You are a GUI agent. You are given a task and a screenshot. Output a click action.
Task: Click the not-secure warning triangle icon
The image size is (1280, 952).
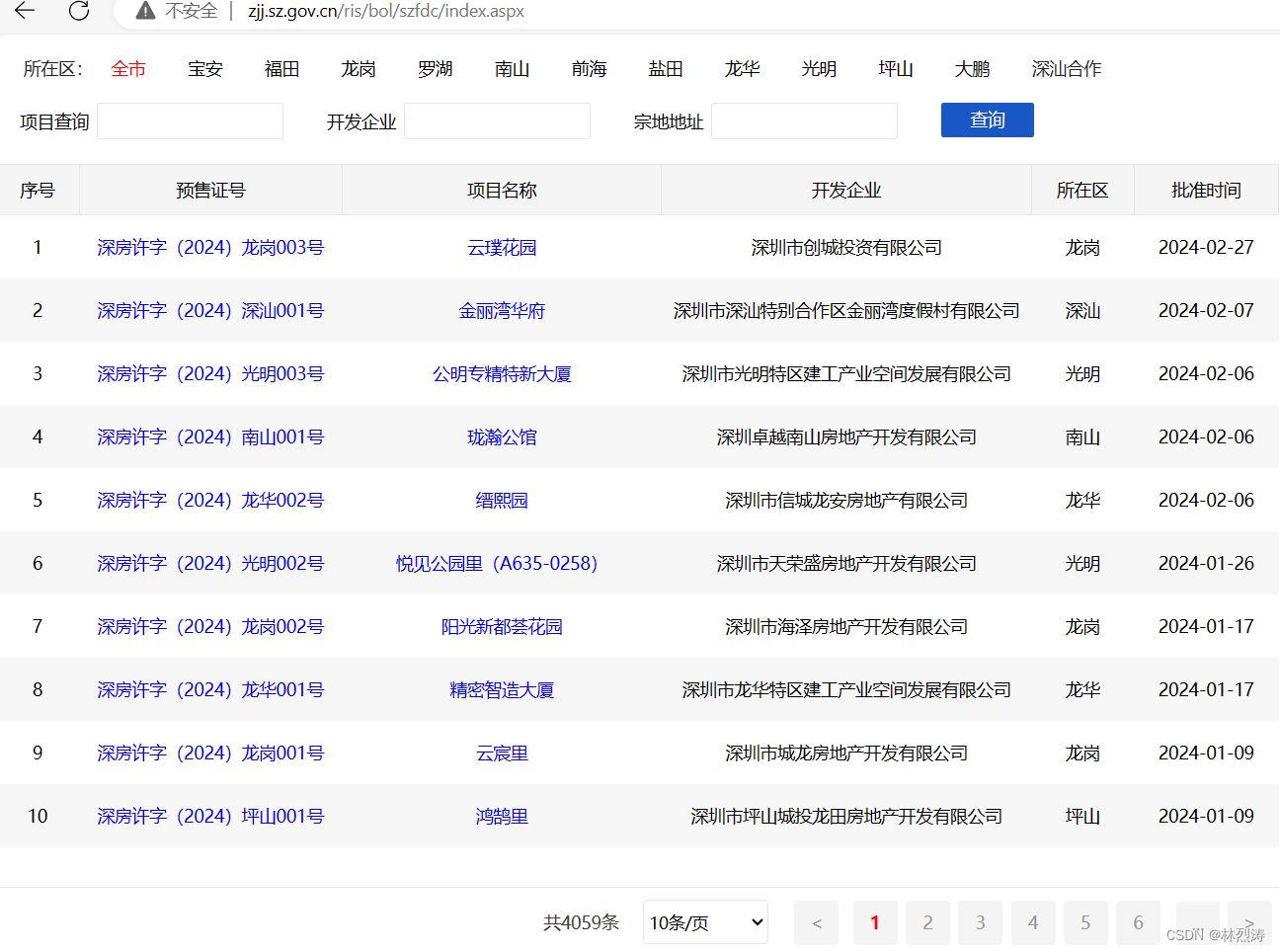145,11
